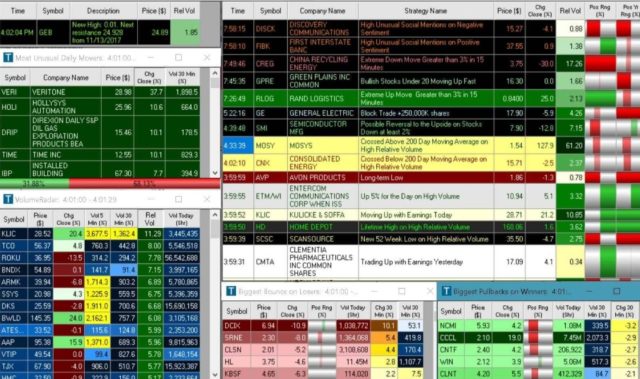The image size is (640, 379).
Task: Click scroll-up arrow in VolumeRadar window
Action: pos(215,214)
